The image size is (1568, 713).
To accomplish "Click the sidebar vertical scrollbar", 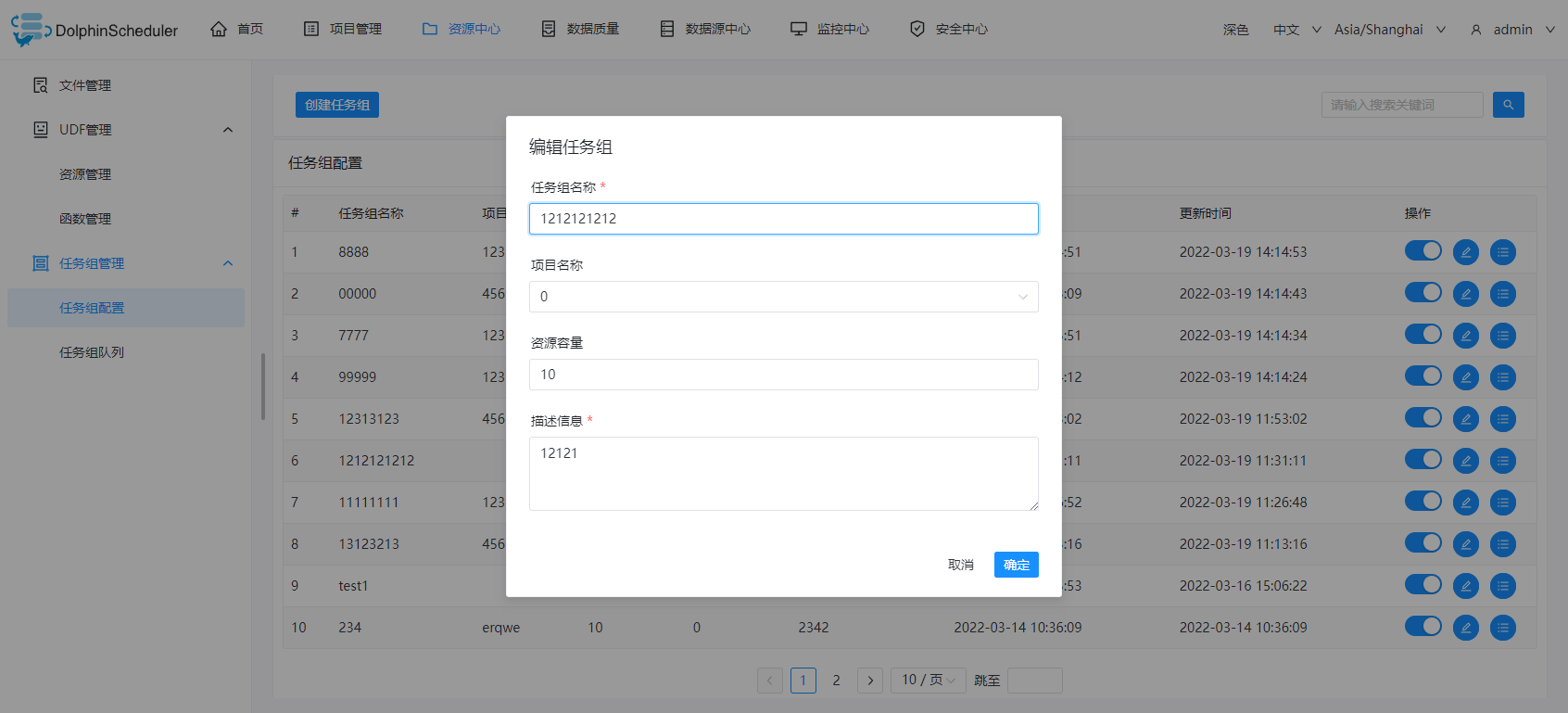I will 263,387.
